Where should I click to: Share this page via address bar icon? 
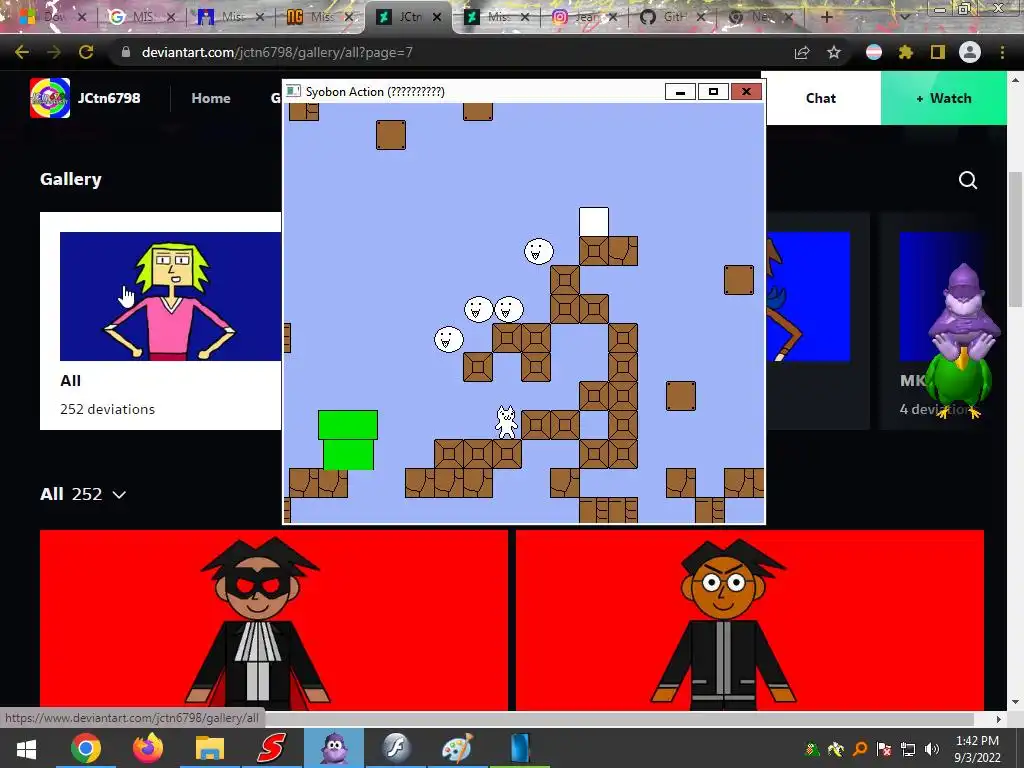[802, 52]
